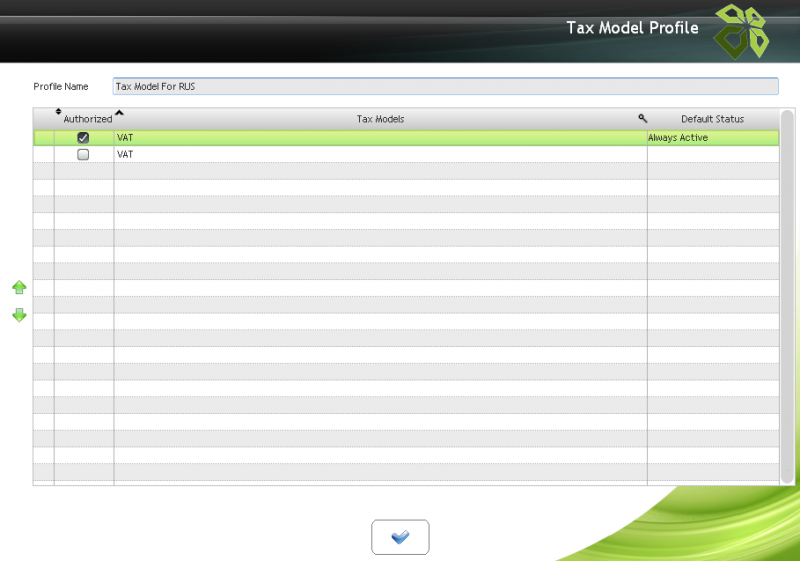Screen dimensions: 800x561
Task: Click the green move-up arrow icon
Action: tap(19, 288)
